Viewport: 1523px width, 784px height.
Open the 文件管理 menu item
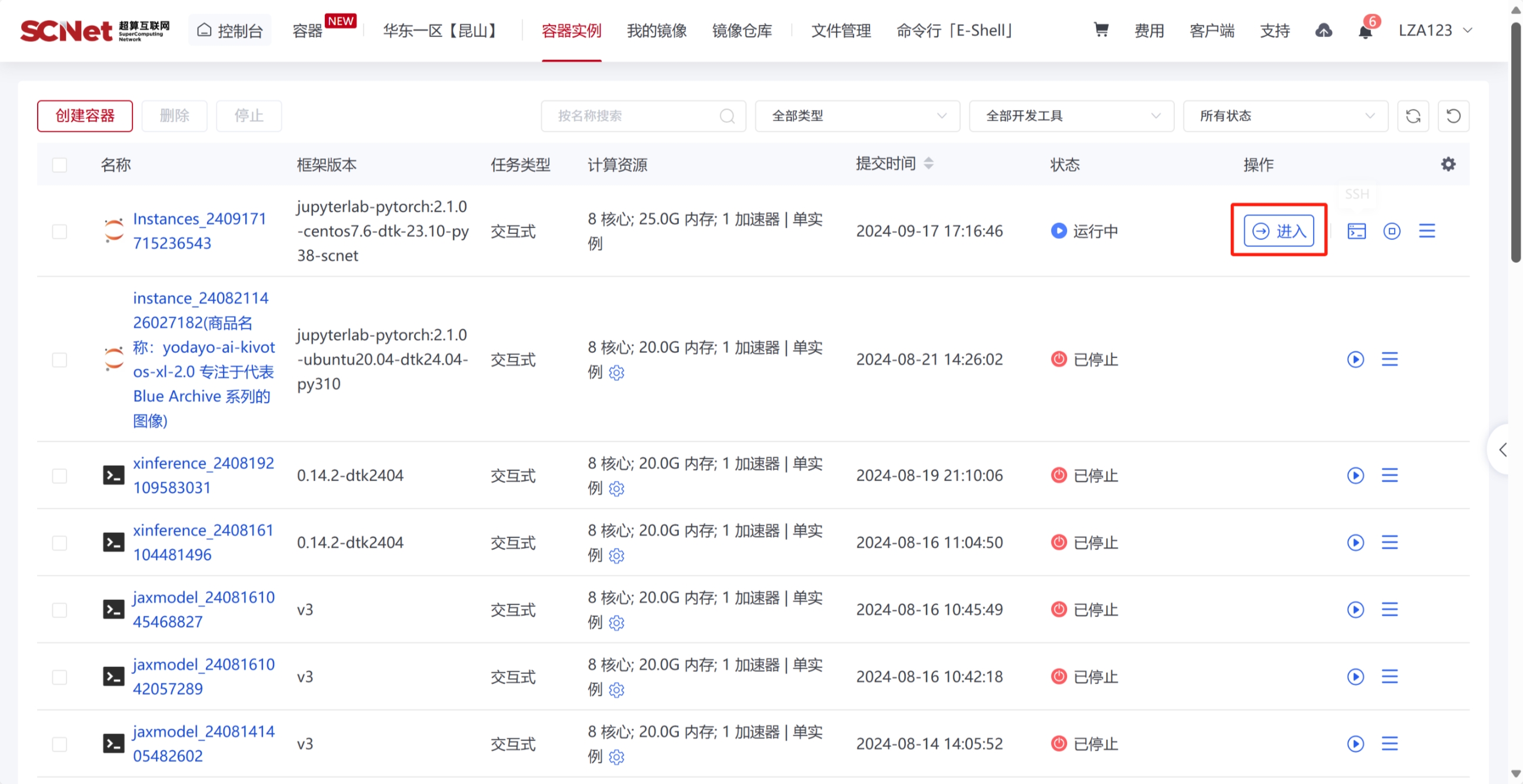pos(841,31)
